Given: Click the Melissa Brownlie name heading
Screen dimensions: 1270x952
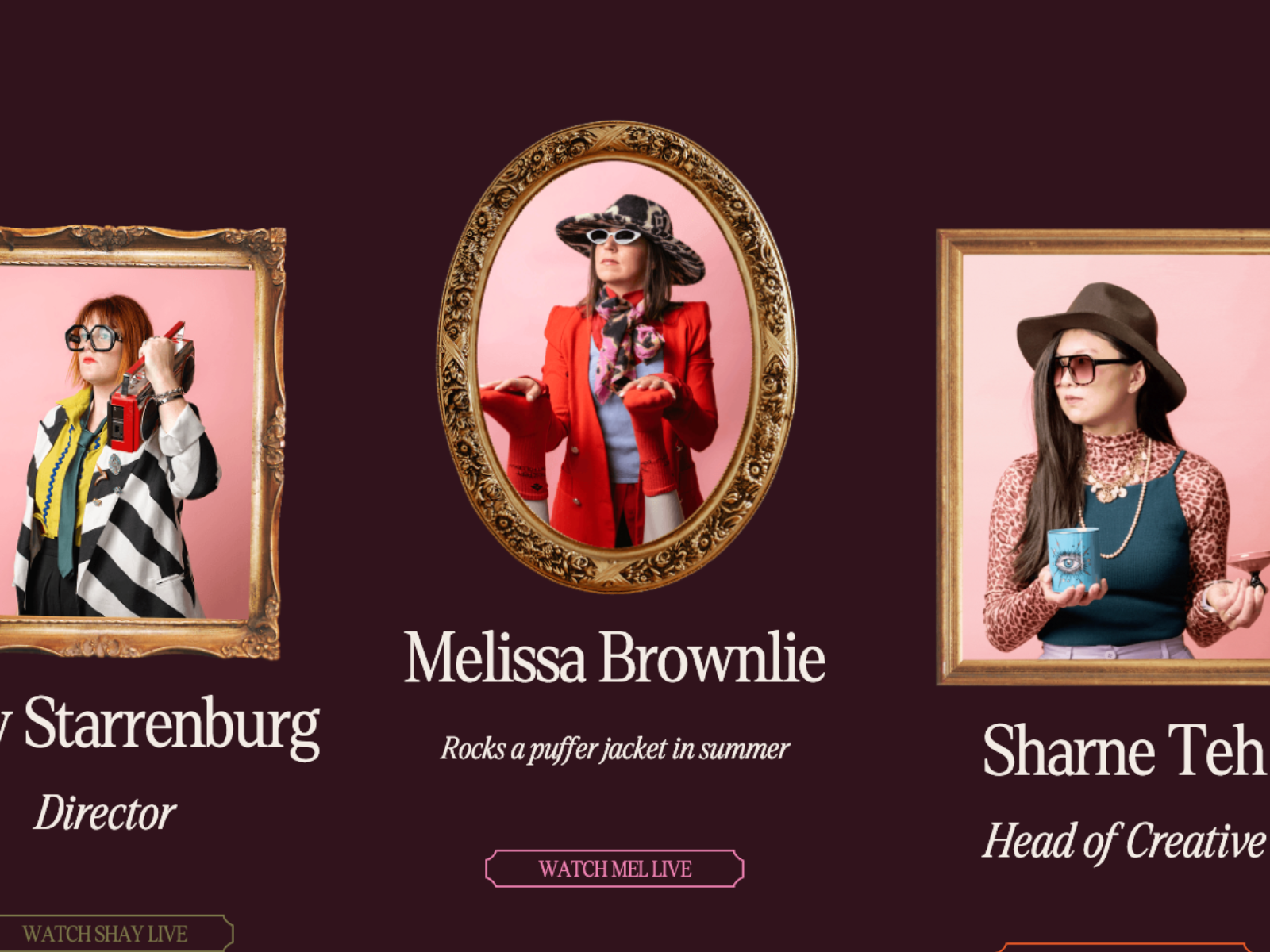Looking at the screenshot, I should click(614, 658).
